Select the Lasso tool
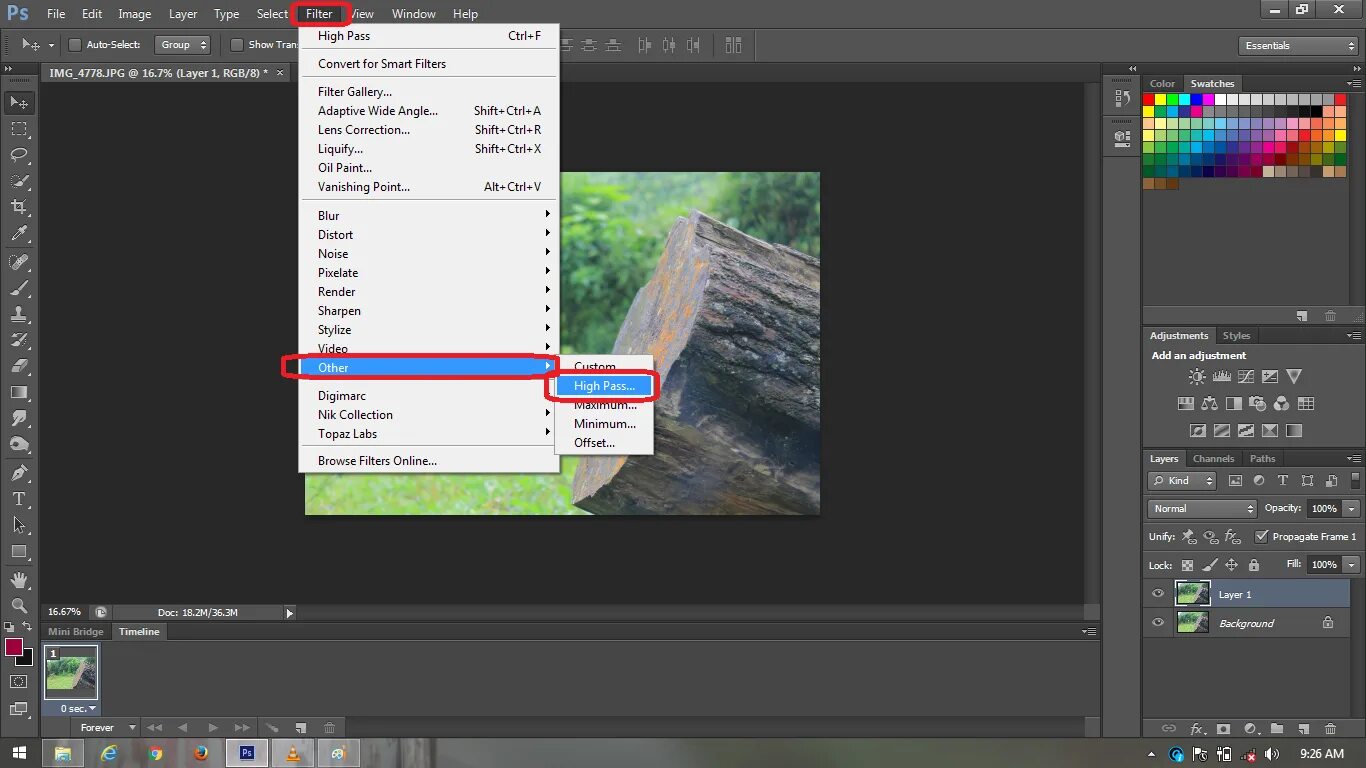The width and height of the screenshot is (1366, 768). (19, 155)
